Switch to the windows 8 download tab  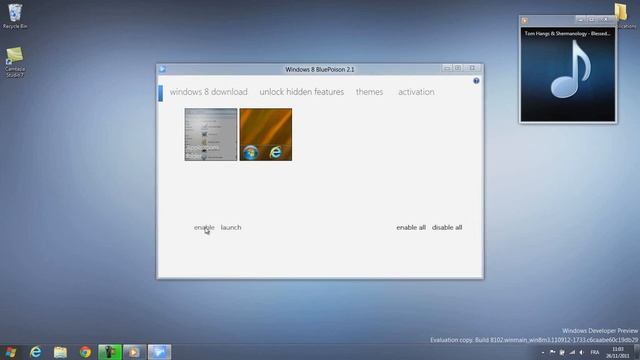[x=209, y=92]
